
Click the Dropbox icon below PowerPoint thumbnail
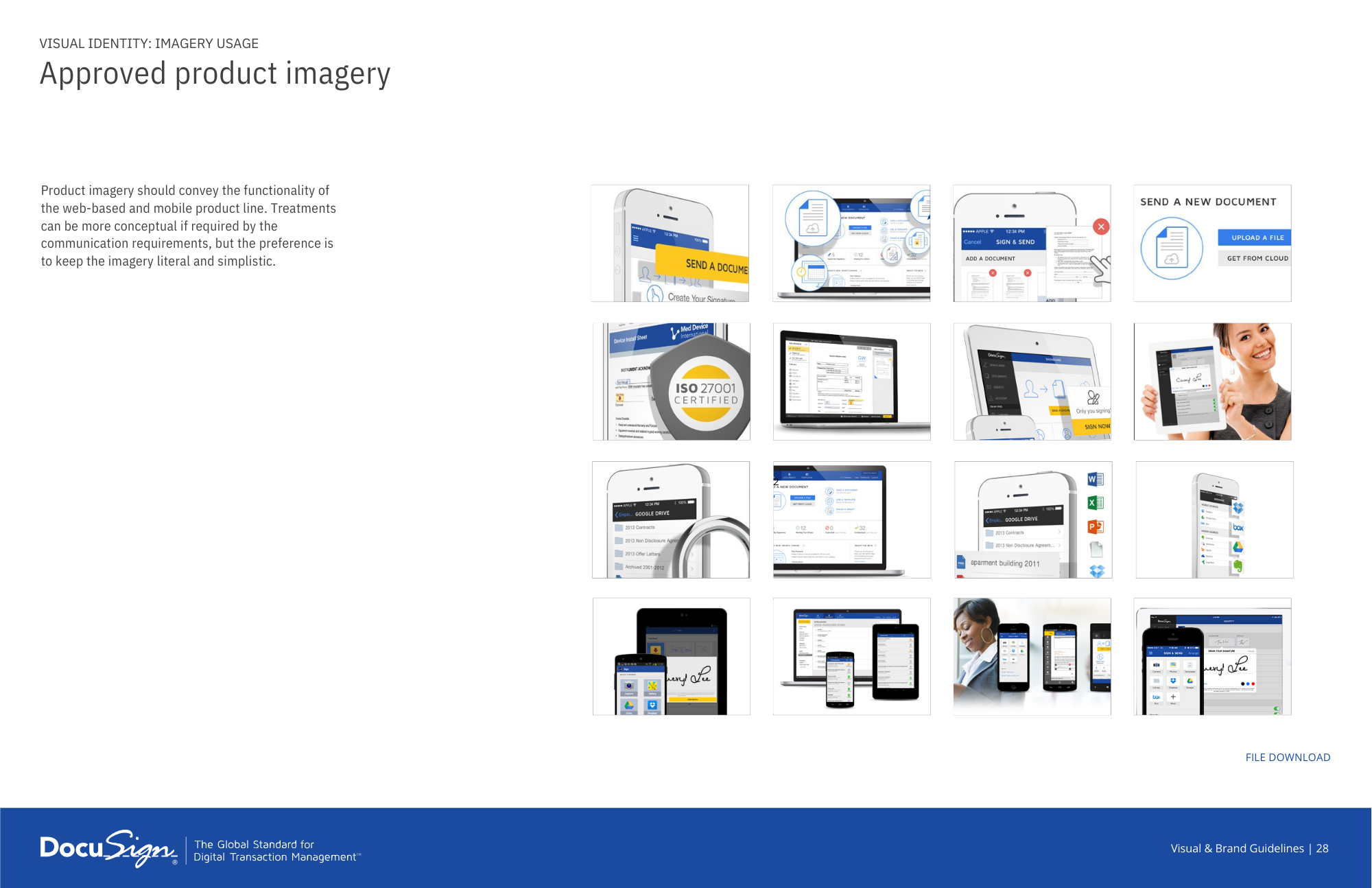coord(1097,571)
